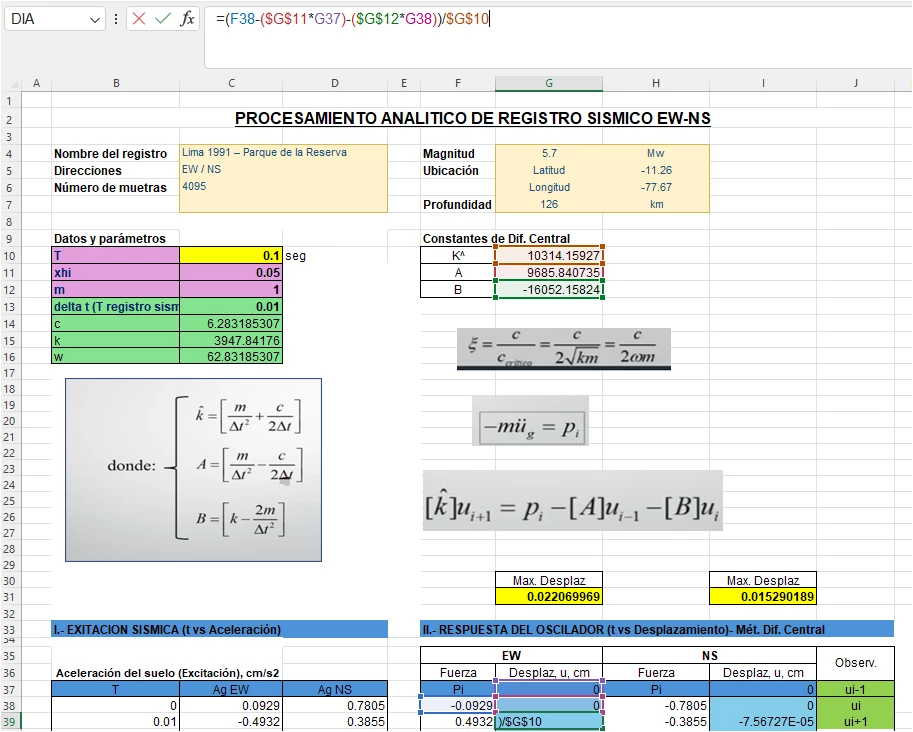This screenshot has height=732, width=913.
Task: Click the Ag NS column heading
Action: pos(335,689)
